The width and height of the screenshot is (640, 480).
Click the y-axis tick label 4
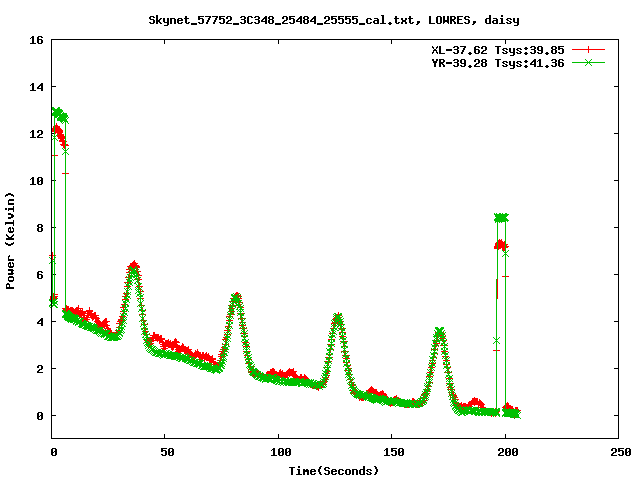pos(40,322)
